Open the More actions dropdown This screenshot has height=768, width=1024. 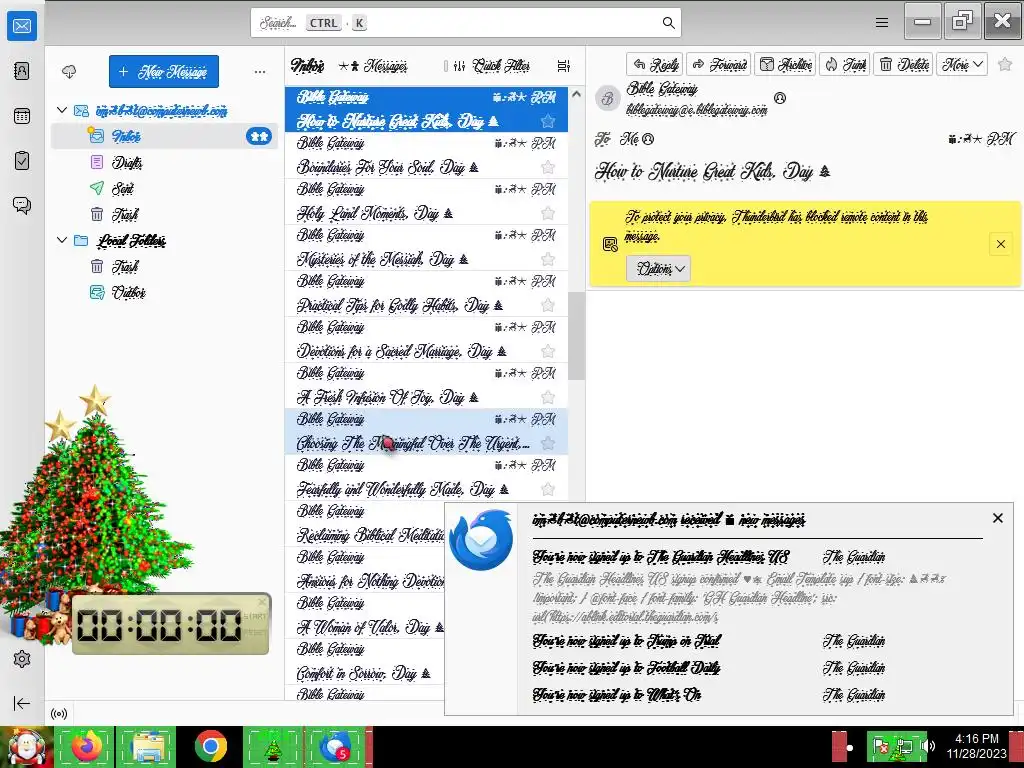(961, 64)
